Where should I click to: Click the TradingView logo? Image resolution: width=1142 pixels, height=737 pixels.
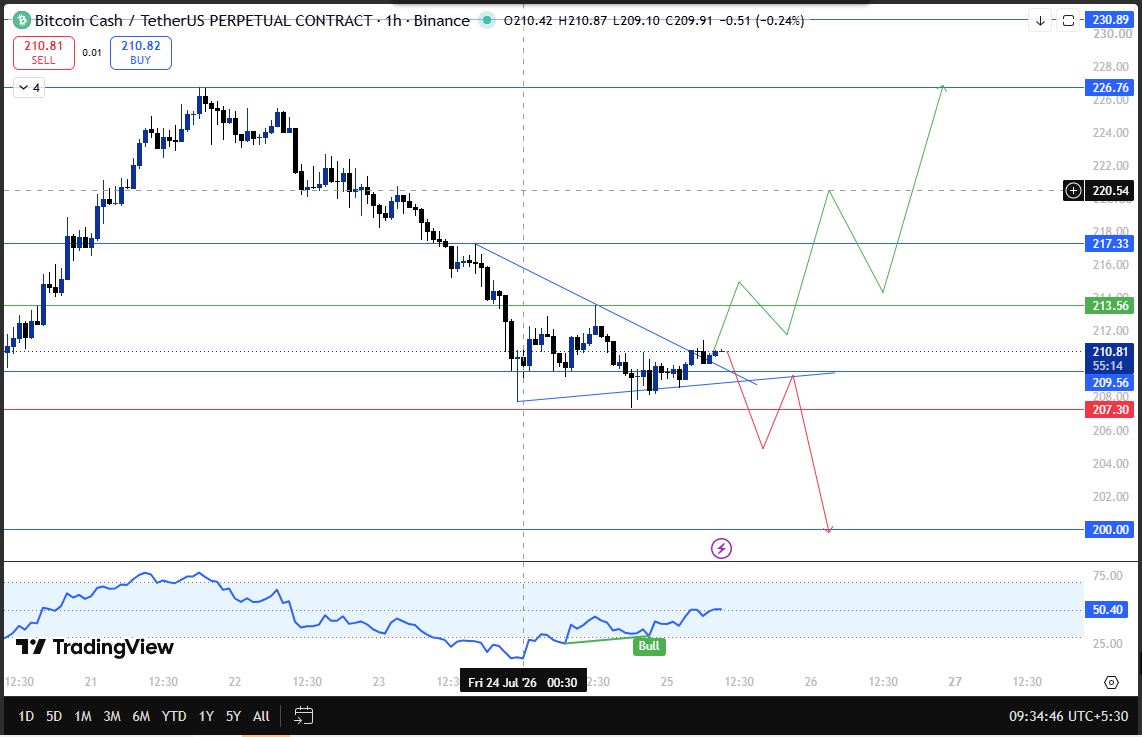click(x=95, y=647)
